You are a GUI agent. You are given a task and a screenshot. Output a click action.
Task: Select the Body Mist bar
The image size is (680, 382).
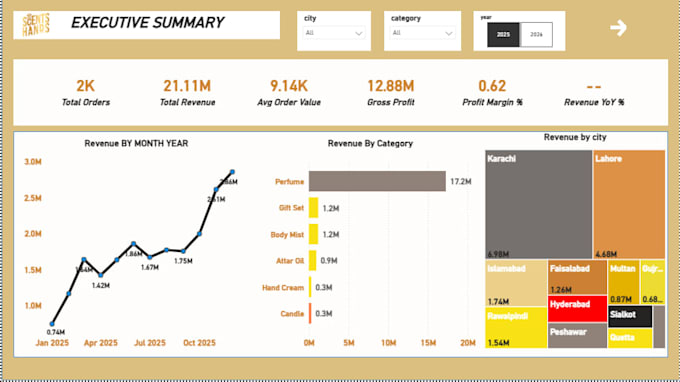coord(313,234)
